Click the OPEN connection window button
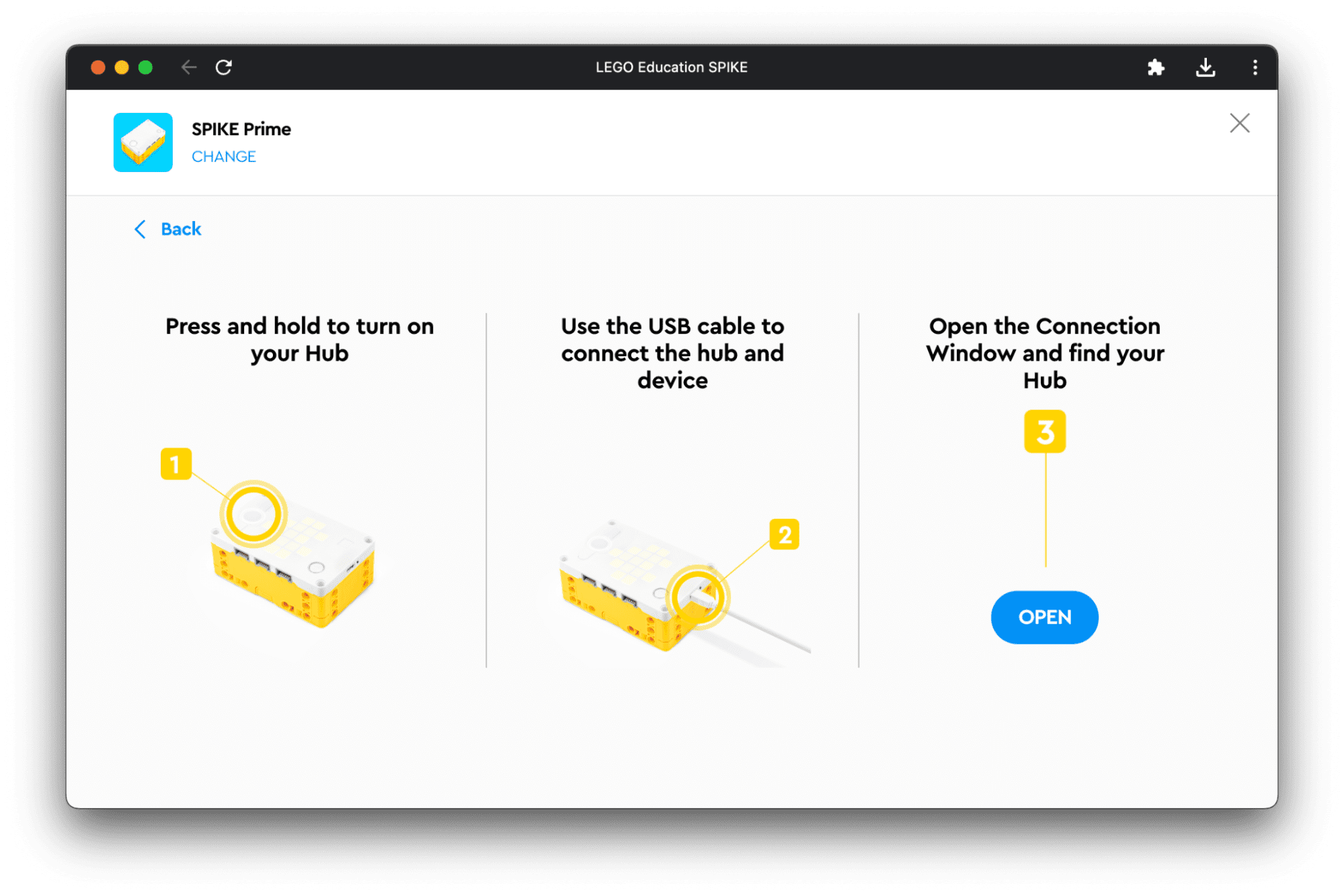The image size is (1344, 896). point(1045,617)
